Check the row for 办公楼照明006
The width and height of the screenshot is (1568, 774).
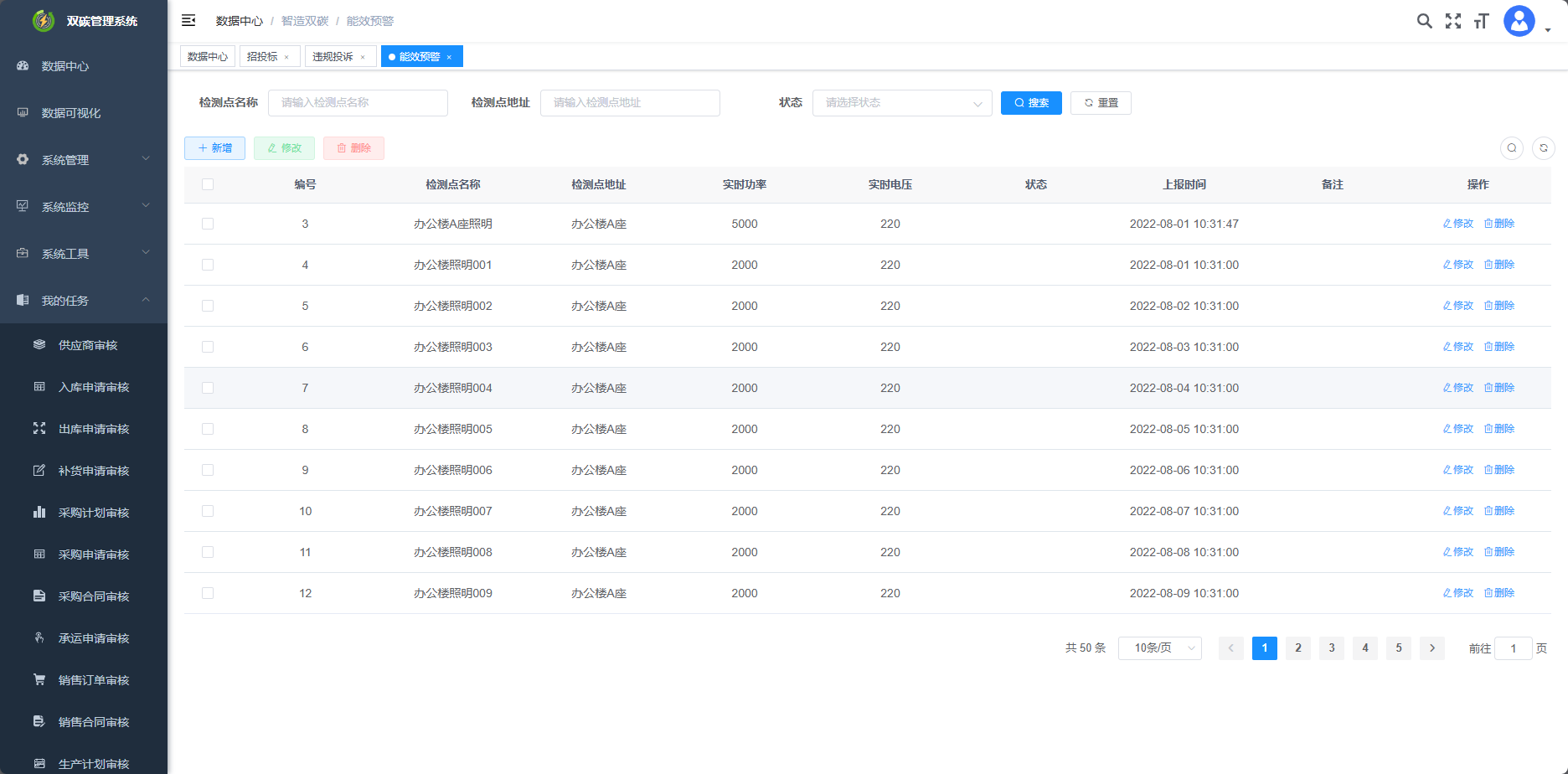(x=208, y=470)
